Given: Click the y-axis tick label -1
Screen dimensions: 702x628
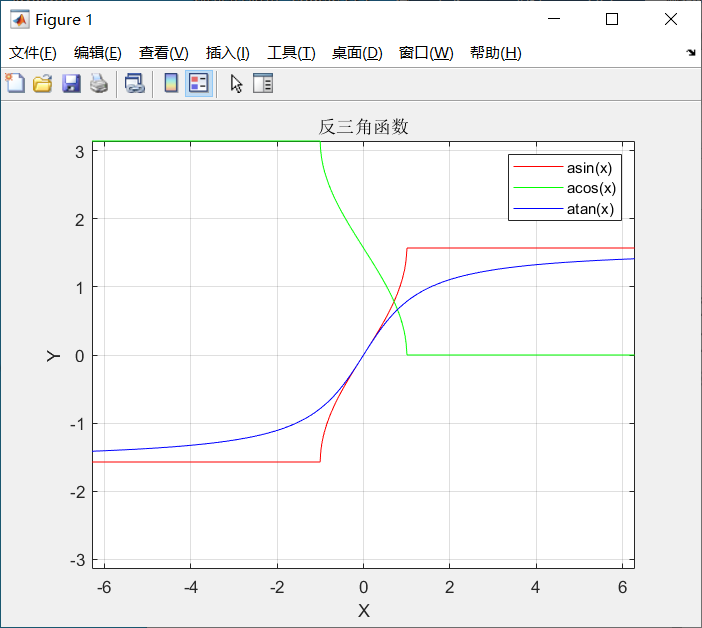Looking at the screenshot, I should (x=77, y=424).
